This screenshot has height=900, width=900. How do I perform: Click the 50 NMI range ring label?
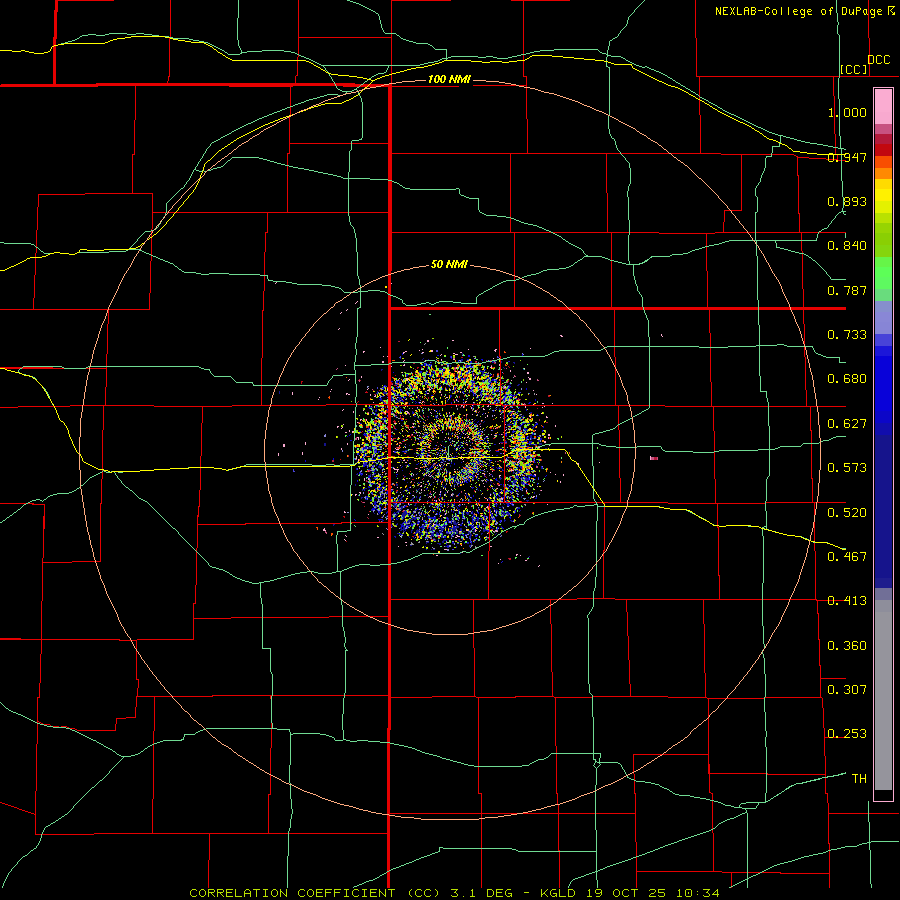coord(449,264)
